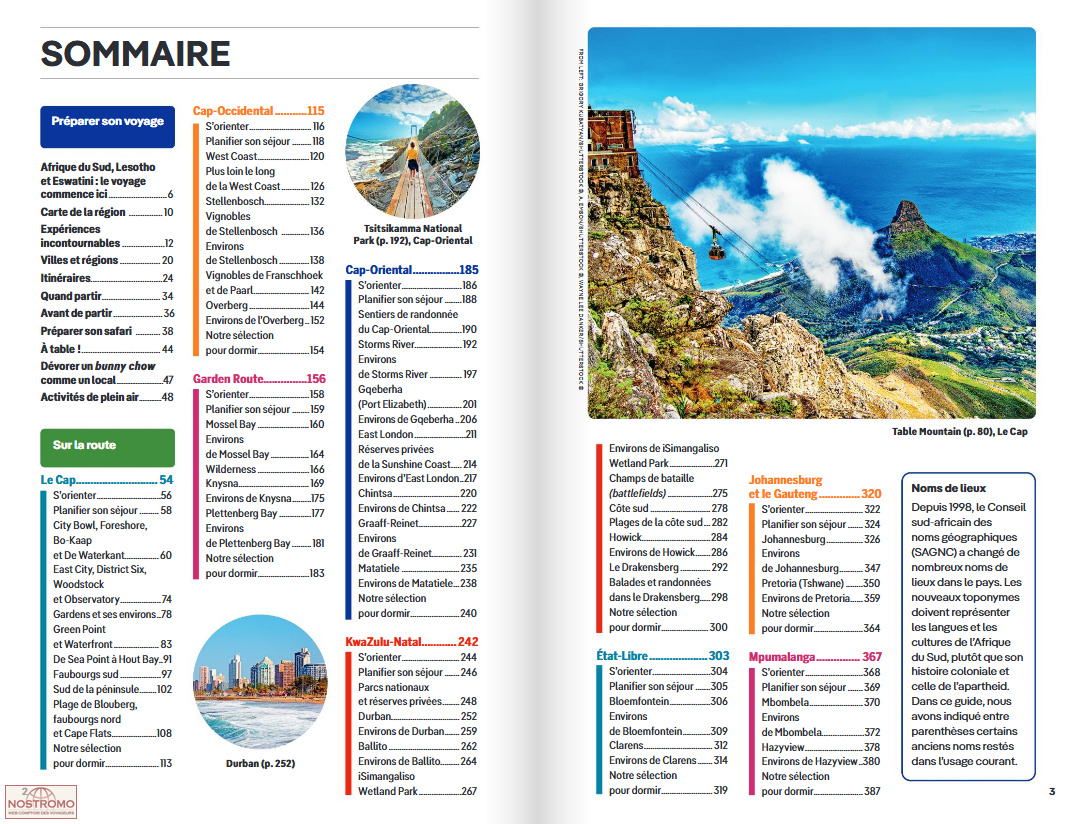Click the Le Drakensberg 292 entry
Image resolution: width=1073 pixels, height=824 pixels.
(669, 567)
